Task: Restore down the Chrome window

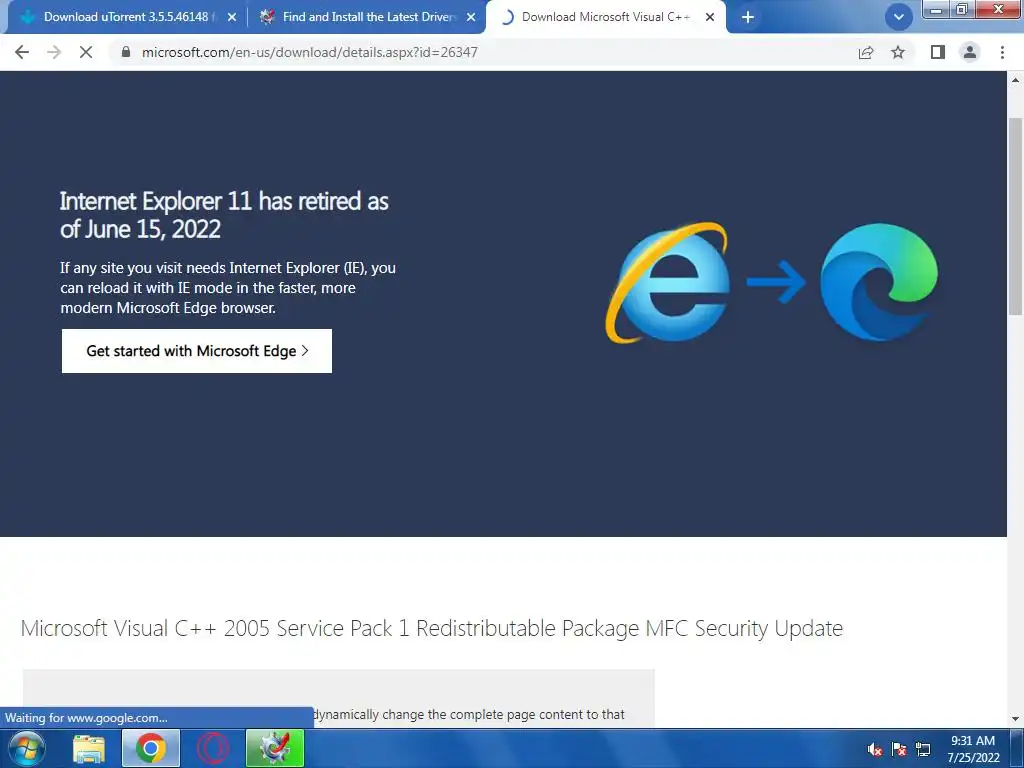Action: [961, 9]
